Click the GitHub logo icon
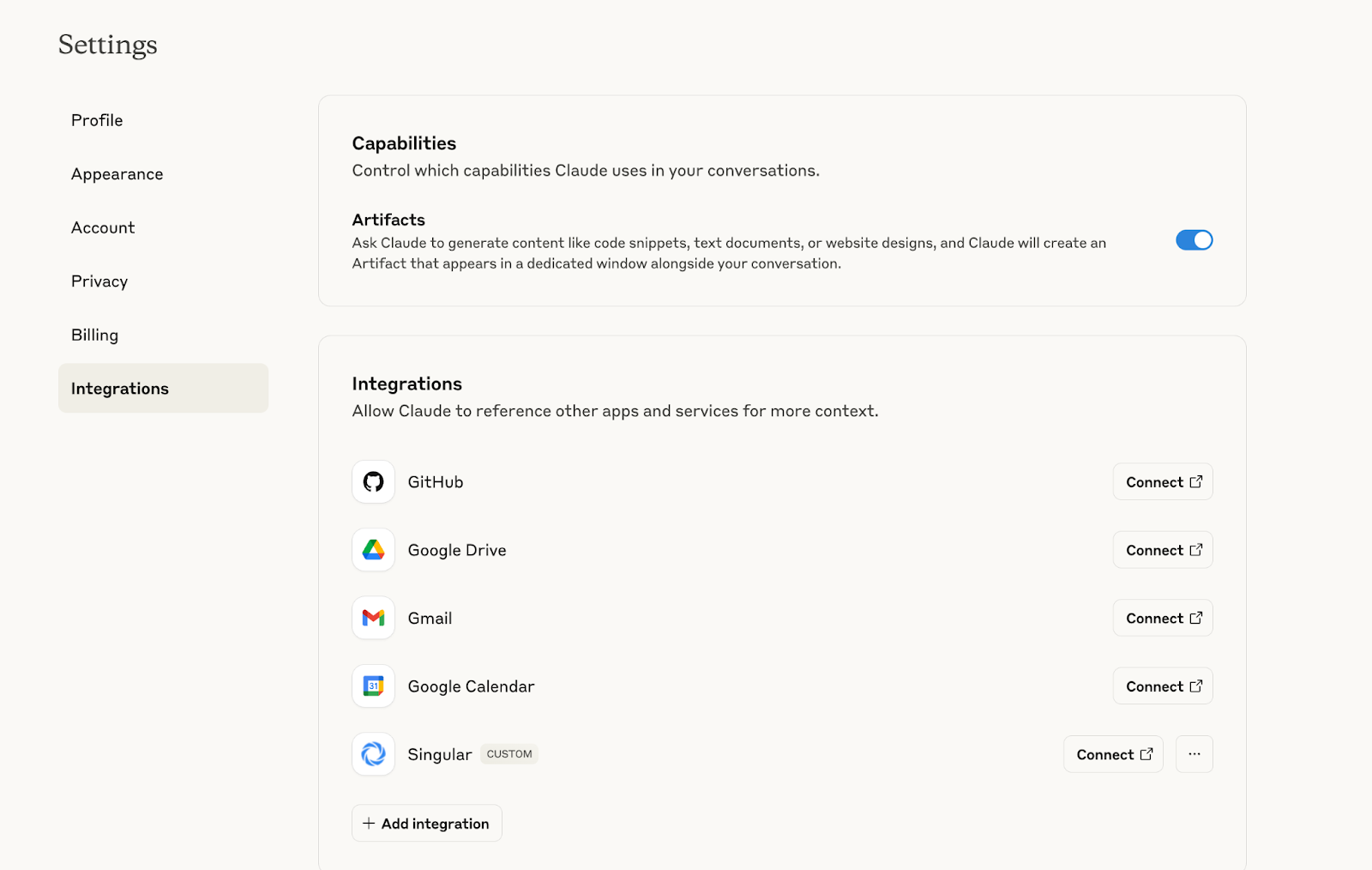Screen dimensions: 1372x870 373,482
